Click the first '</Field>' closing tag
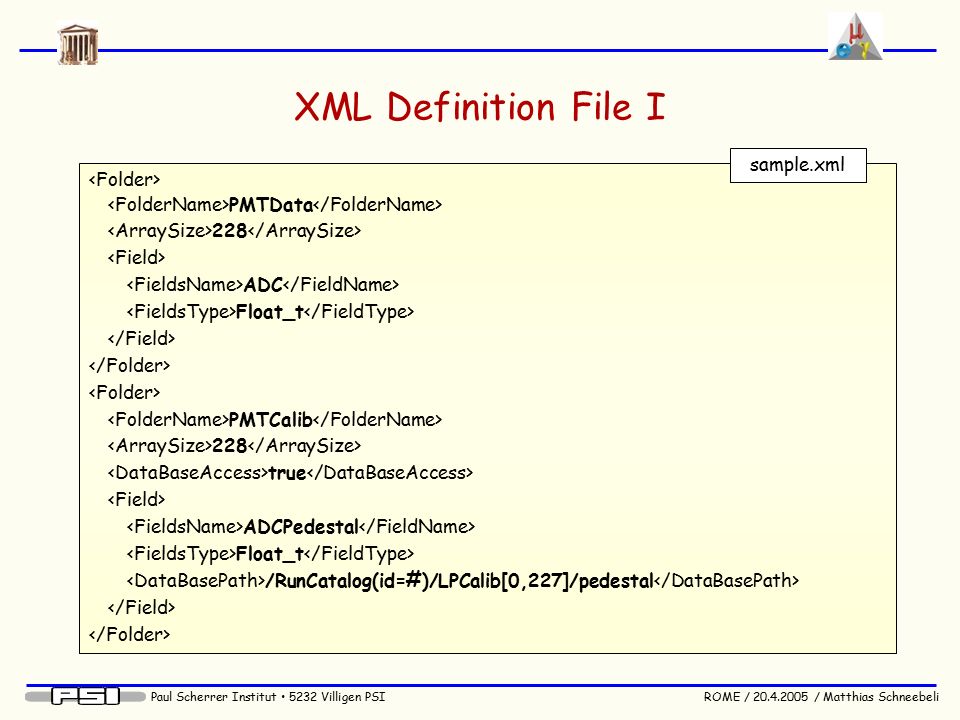 click(141, 338)
